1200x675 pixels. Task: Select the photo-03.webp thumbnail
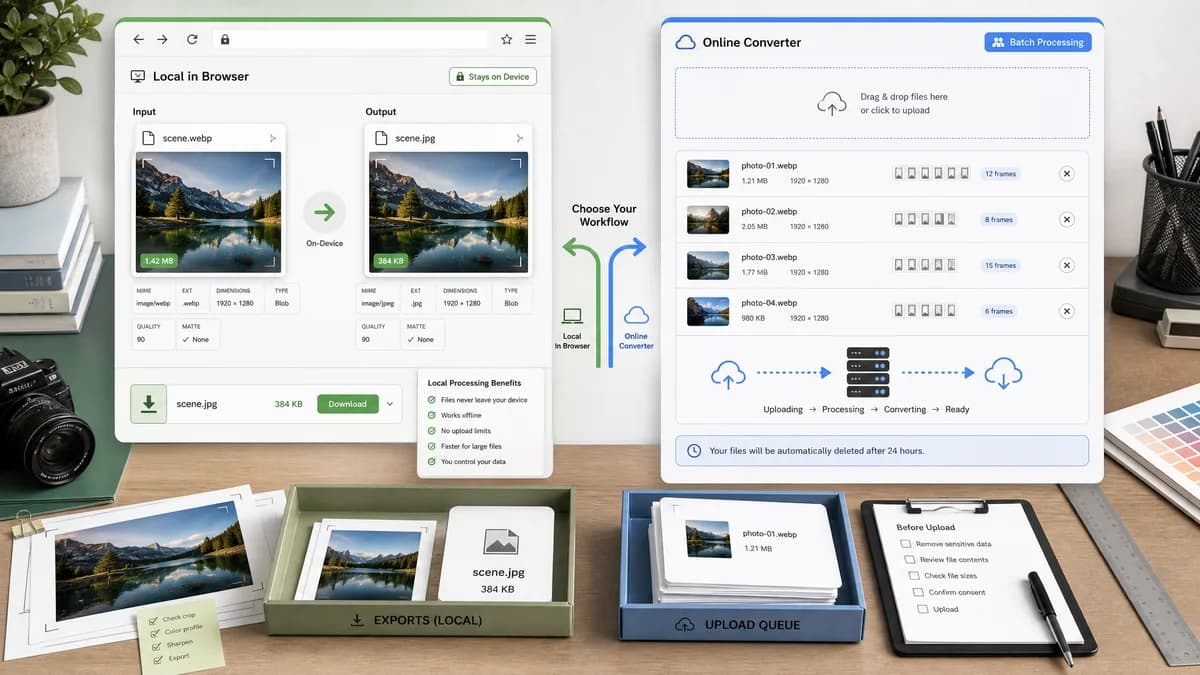coord(708,265)
